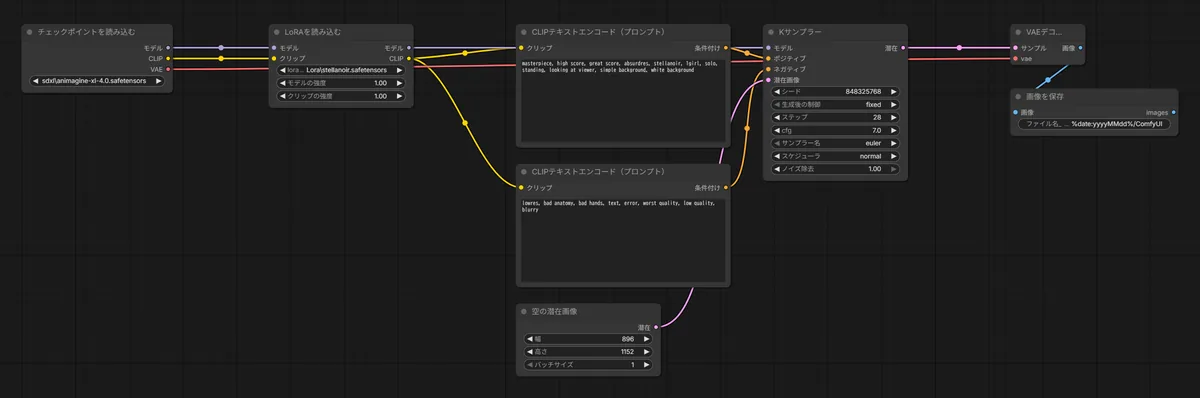The width and height of the screenshot is (1200, 398).
Task: Click the モデル output socket on checkpoint loader
Action: coord(168,47)
